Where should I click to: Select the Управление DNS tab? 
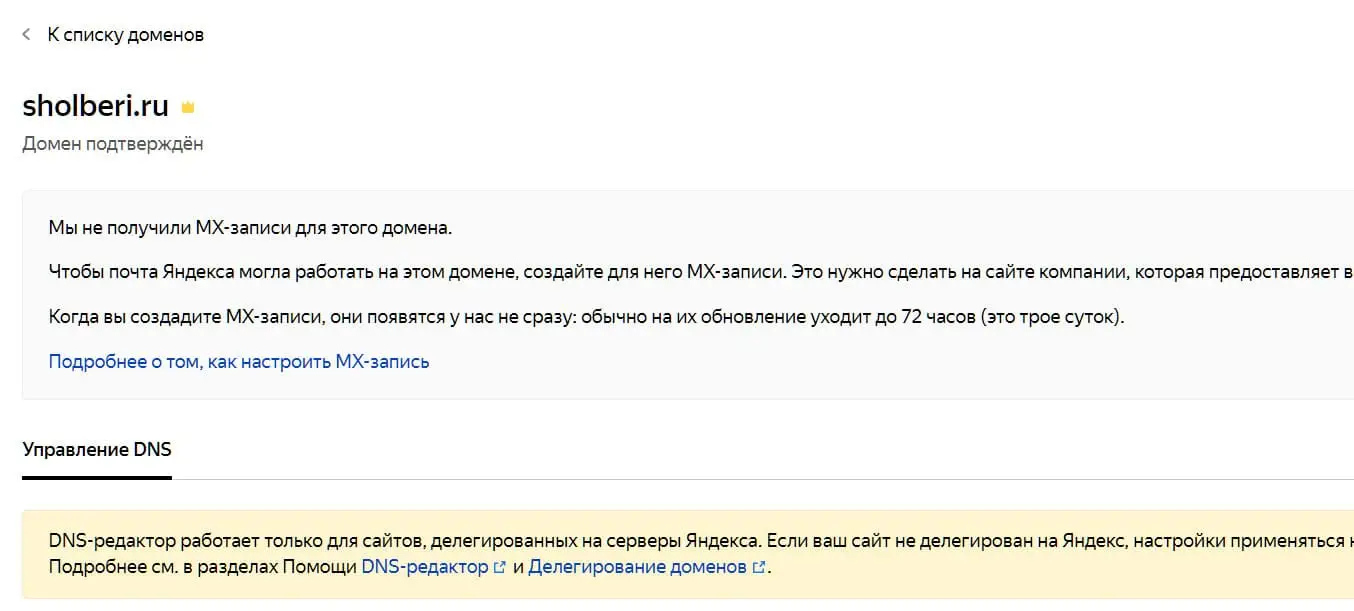point(97,450)
